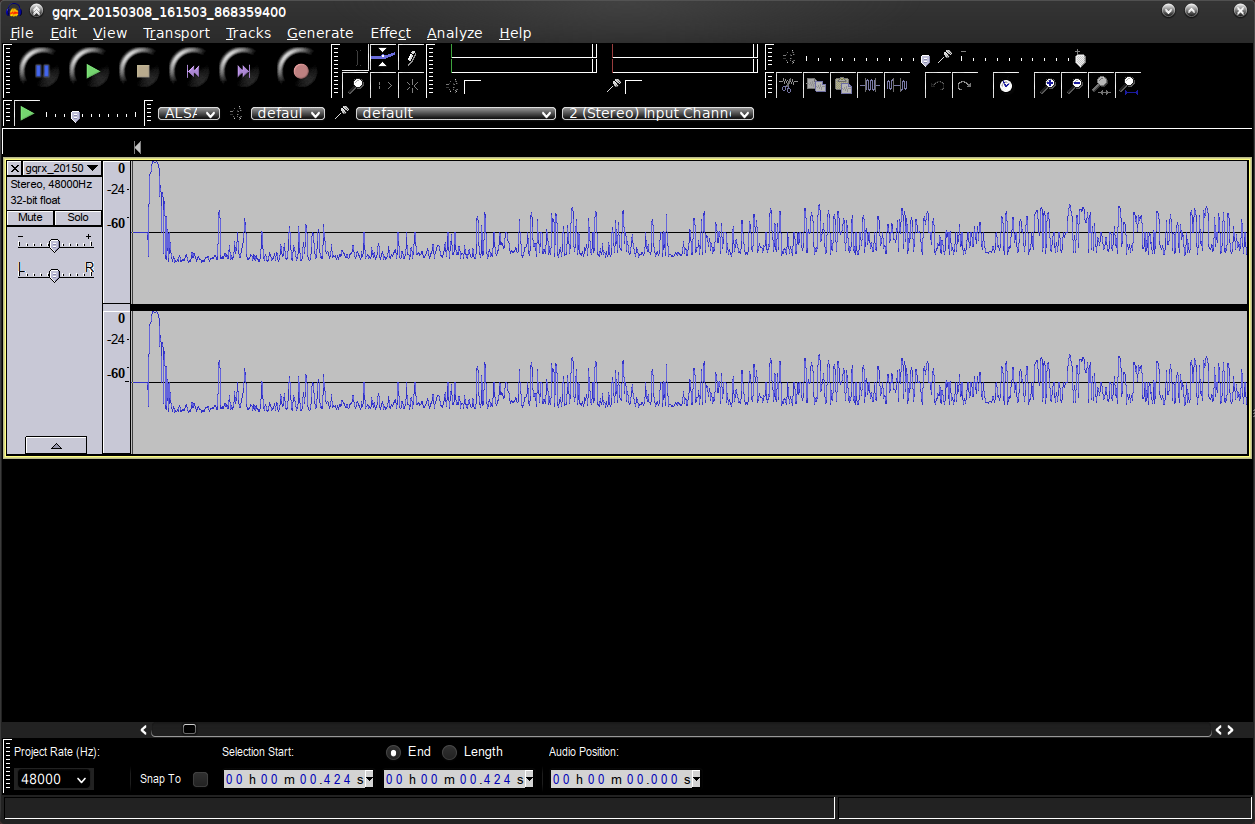Open the Edit menu
Image resolution: width=1255 pixels, height=824 pixels.
(x=63, y=33)
